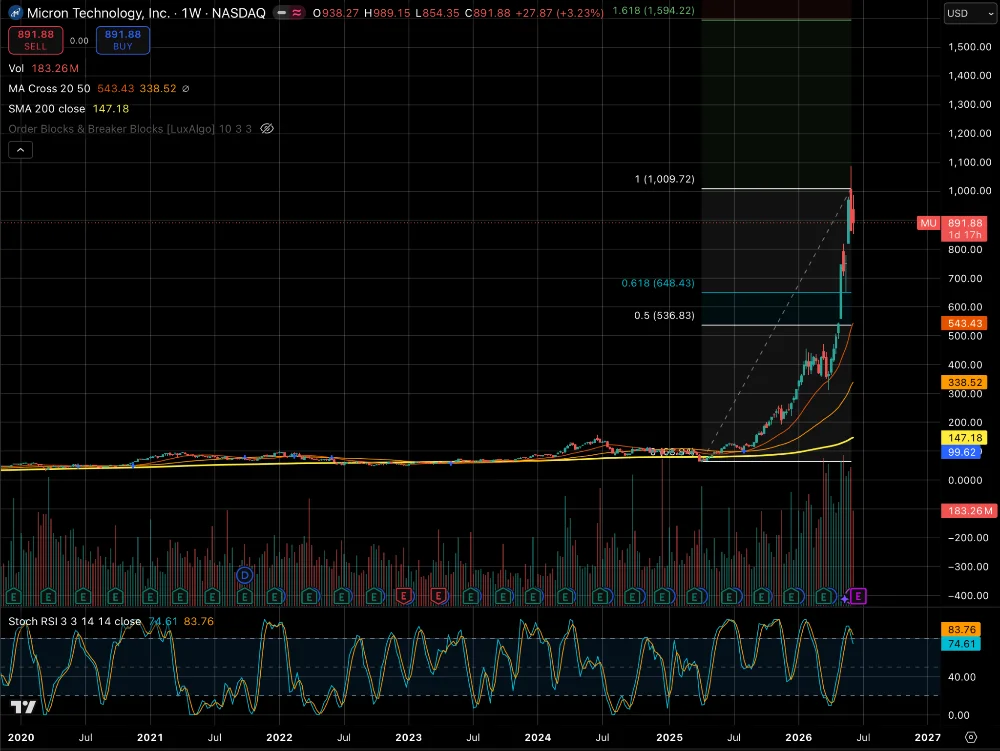Click the 183.26M volume legend value

pos(55,68)
